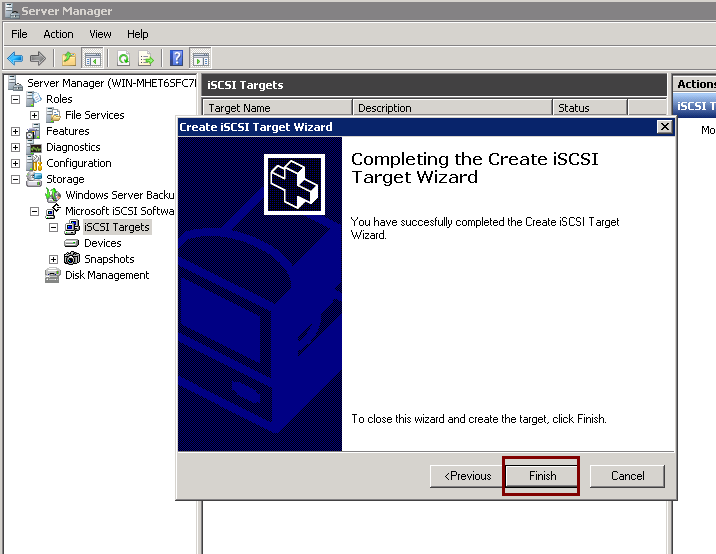Open the File menu
This screenshot has width=716, height=554.
(x=19, y=34)
